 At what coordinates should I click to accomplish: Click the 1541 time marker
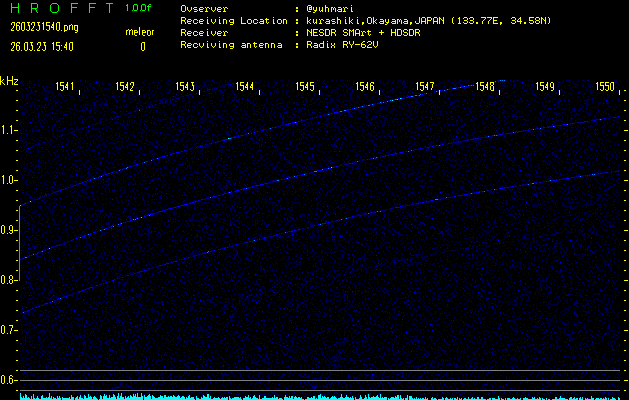66,88
